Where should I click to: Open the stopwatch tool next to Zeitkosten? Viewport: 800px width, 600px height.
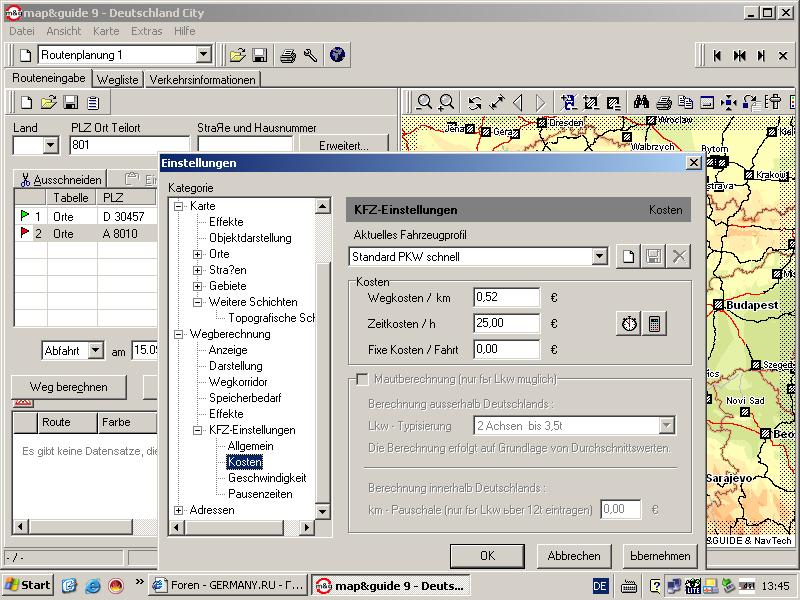coord(629,323)
